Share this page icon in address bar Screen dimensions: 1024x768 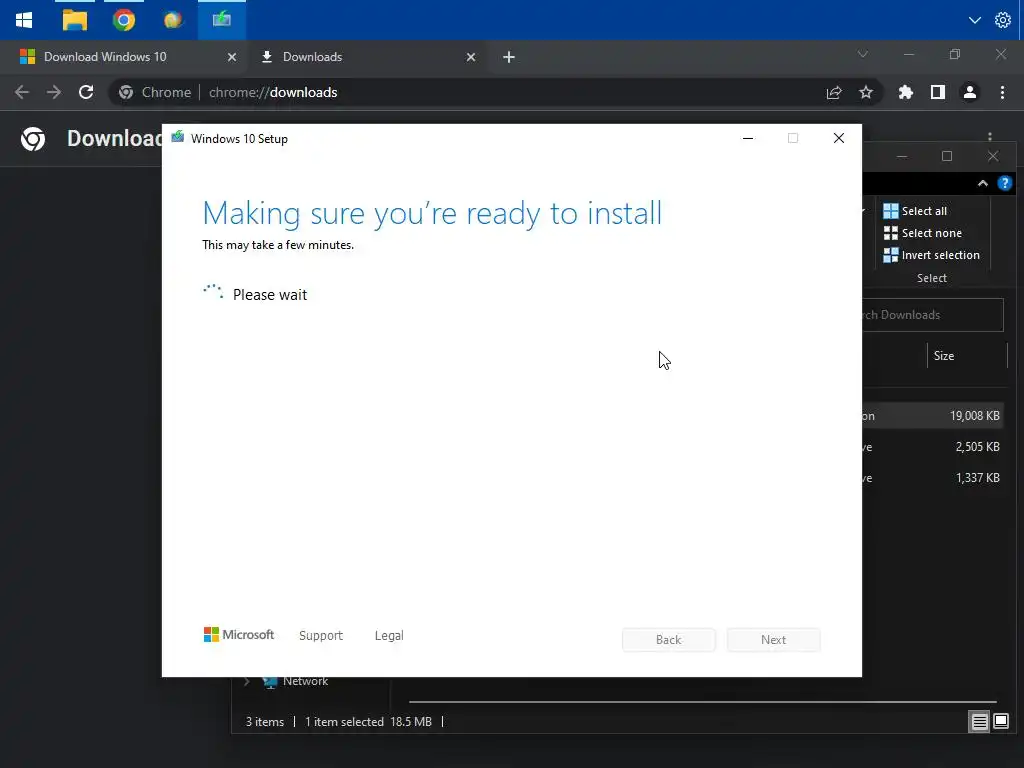pyautogui.click(x=834, y=92)
